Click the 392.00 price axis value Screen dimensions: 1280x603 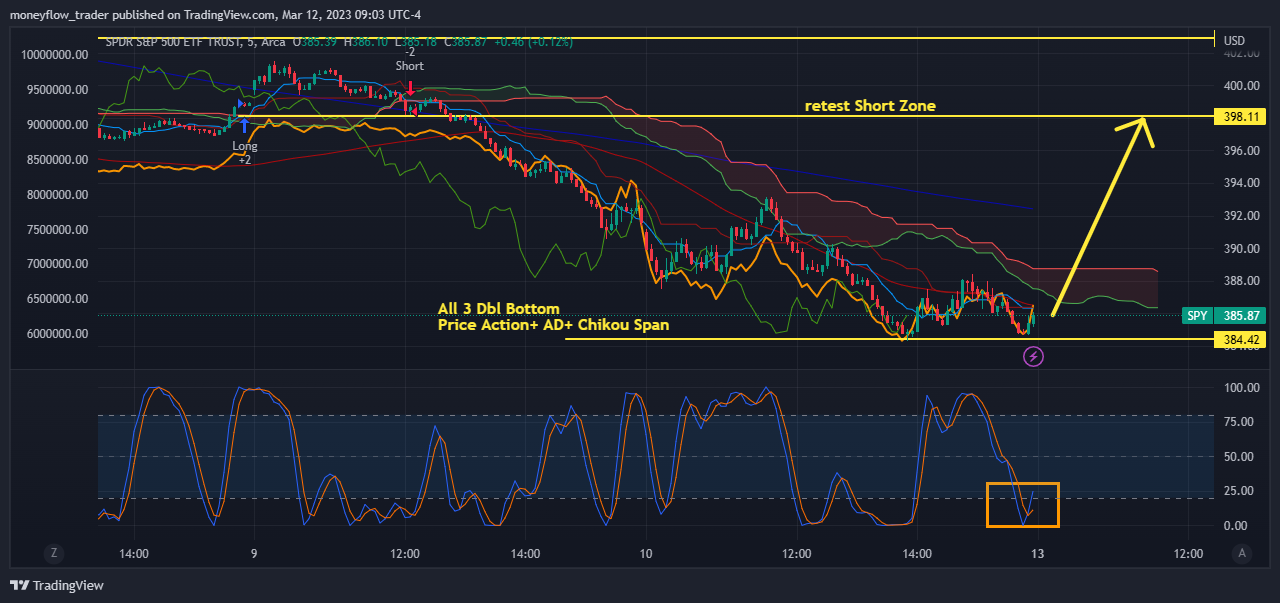tap(1241, 216)
